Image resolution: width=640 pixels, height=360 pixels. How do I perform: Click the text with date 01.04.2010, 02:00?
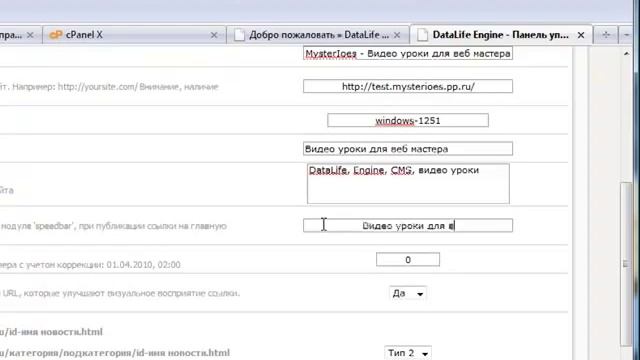90,265
